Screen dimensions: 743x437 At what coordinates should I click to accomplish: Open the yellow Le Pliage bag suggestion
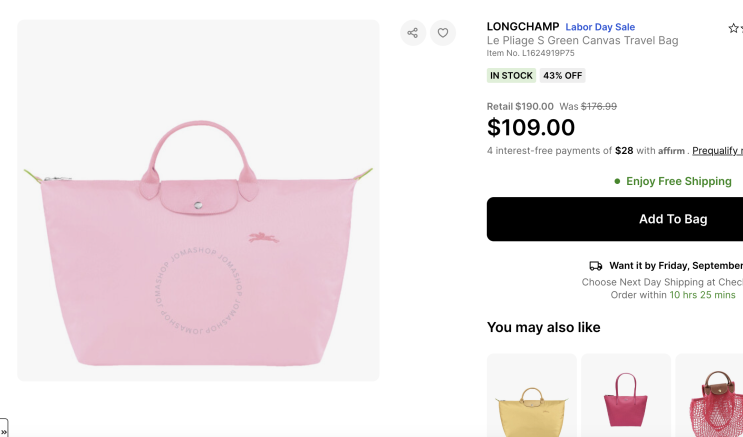pos(531,400)
